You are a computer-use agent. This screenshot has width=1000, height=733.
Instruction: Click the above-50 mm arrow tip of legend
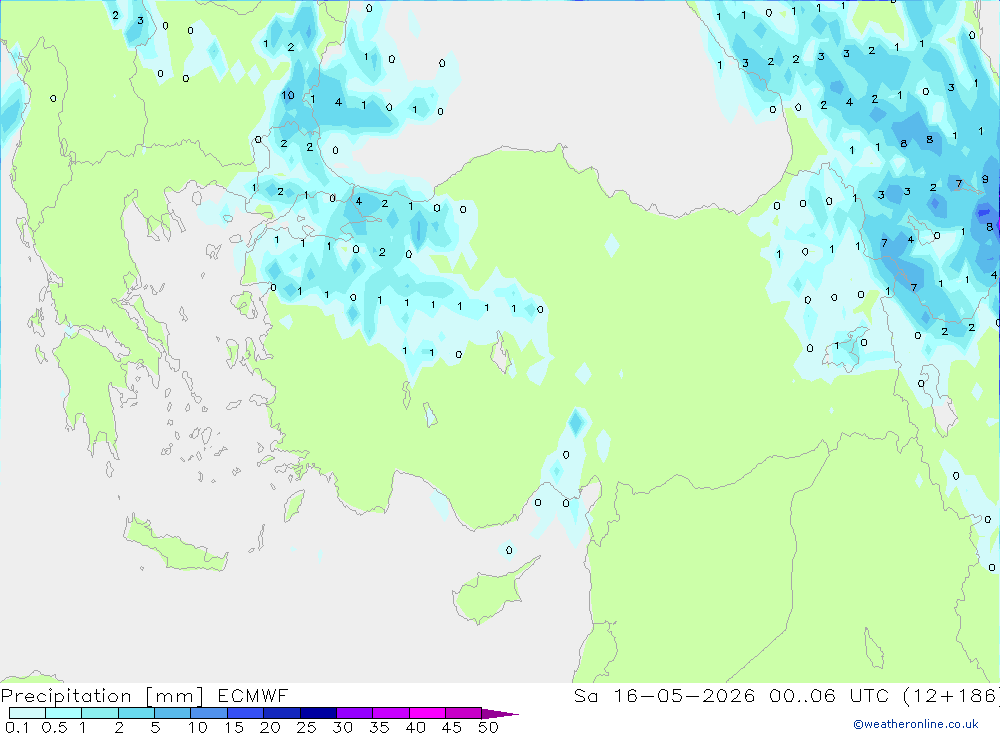(499, 713)
